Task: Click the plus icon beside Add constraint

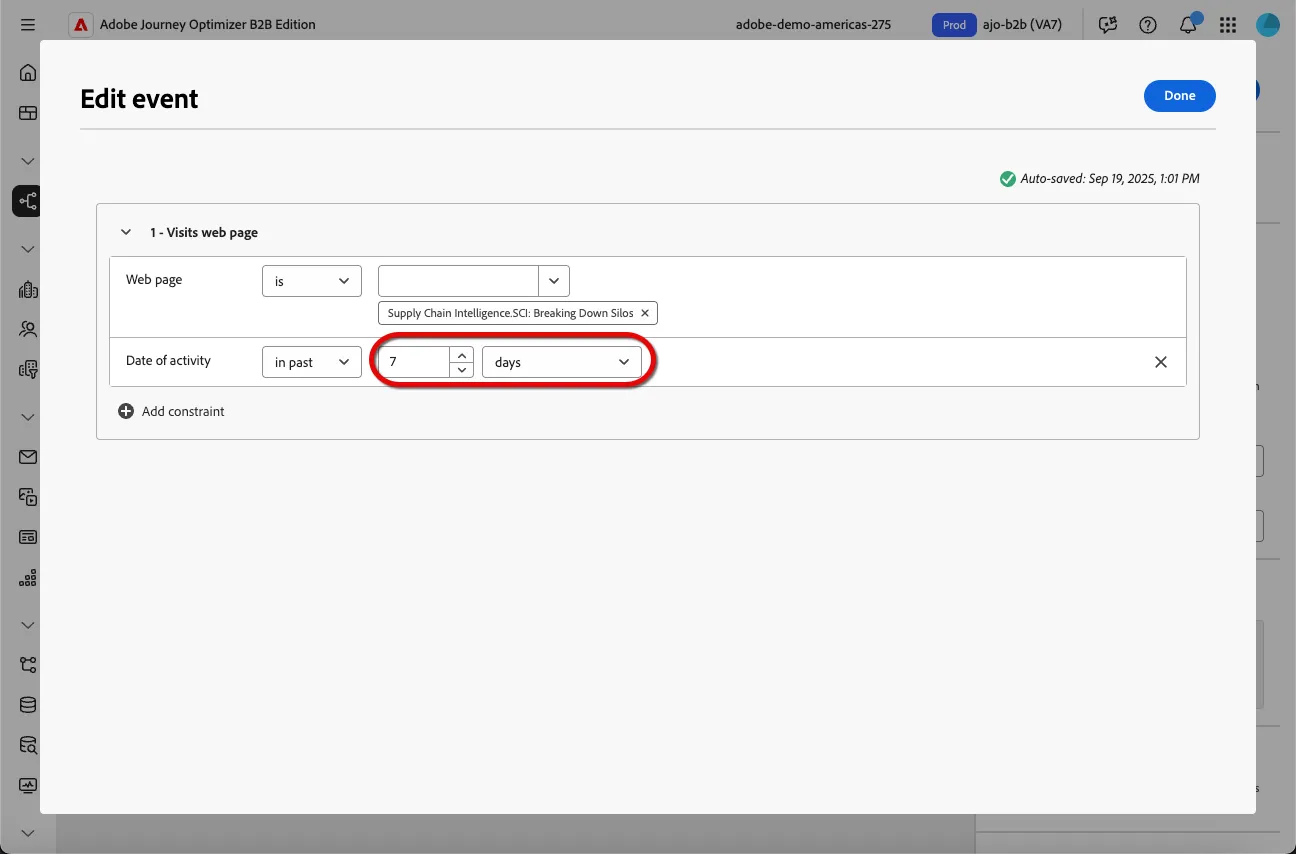Action: point(126,411)
